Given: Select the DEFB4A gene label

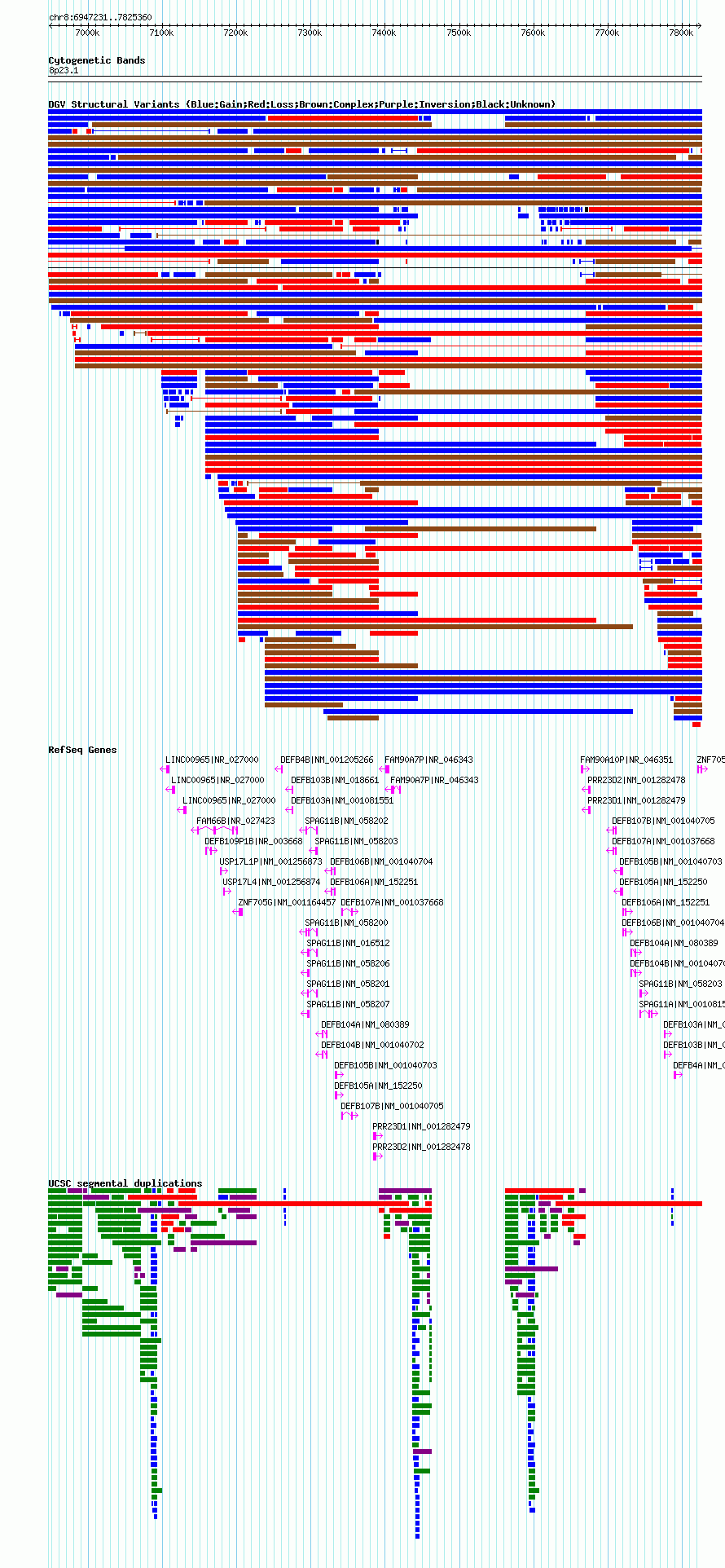Looking at the screenshot, I should [x=698, y=1065].
